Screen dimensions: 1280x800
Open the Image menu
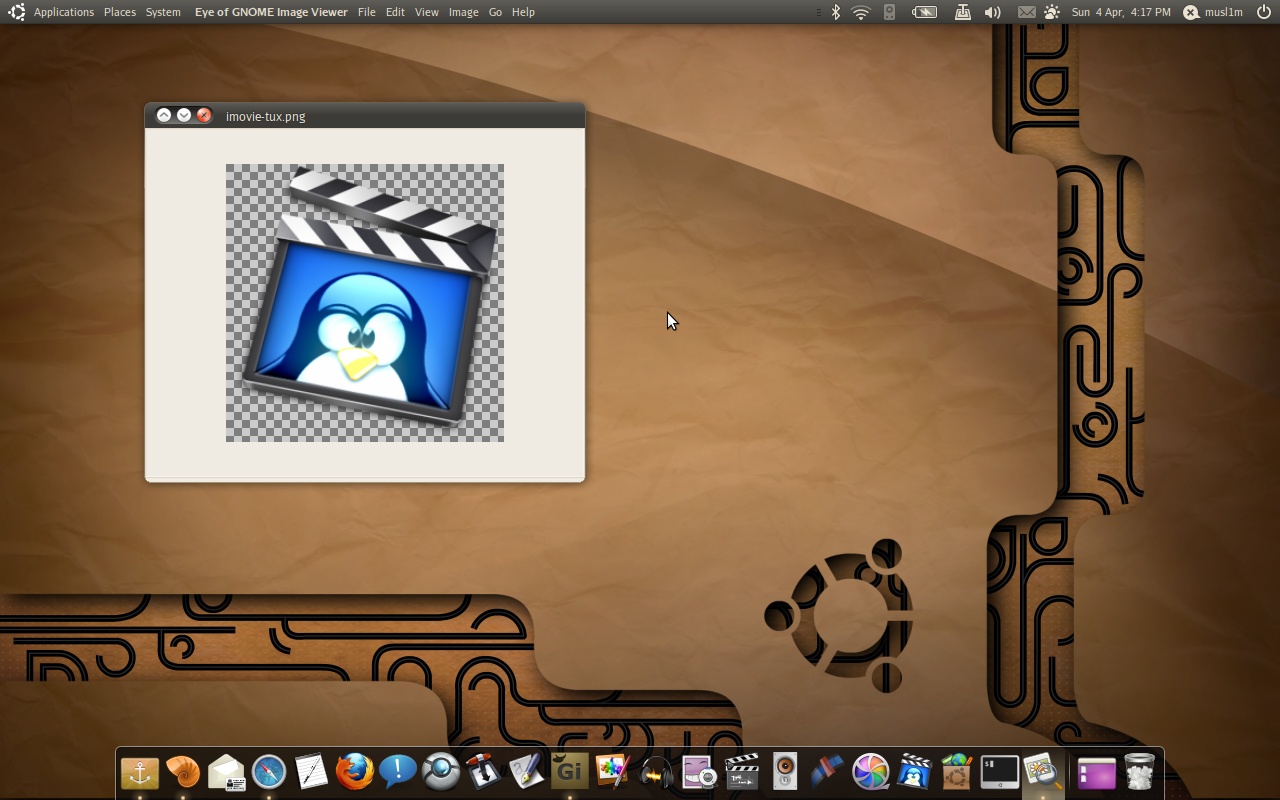pos(463,12)
